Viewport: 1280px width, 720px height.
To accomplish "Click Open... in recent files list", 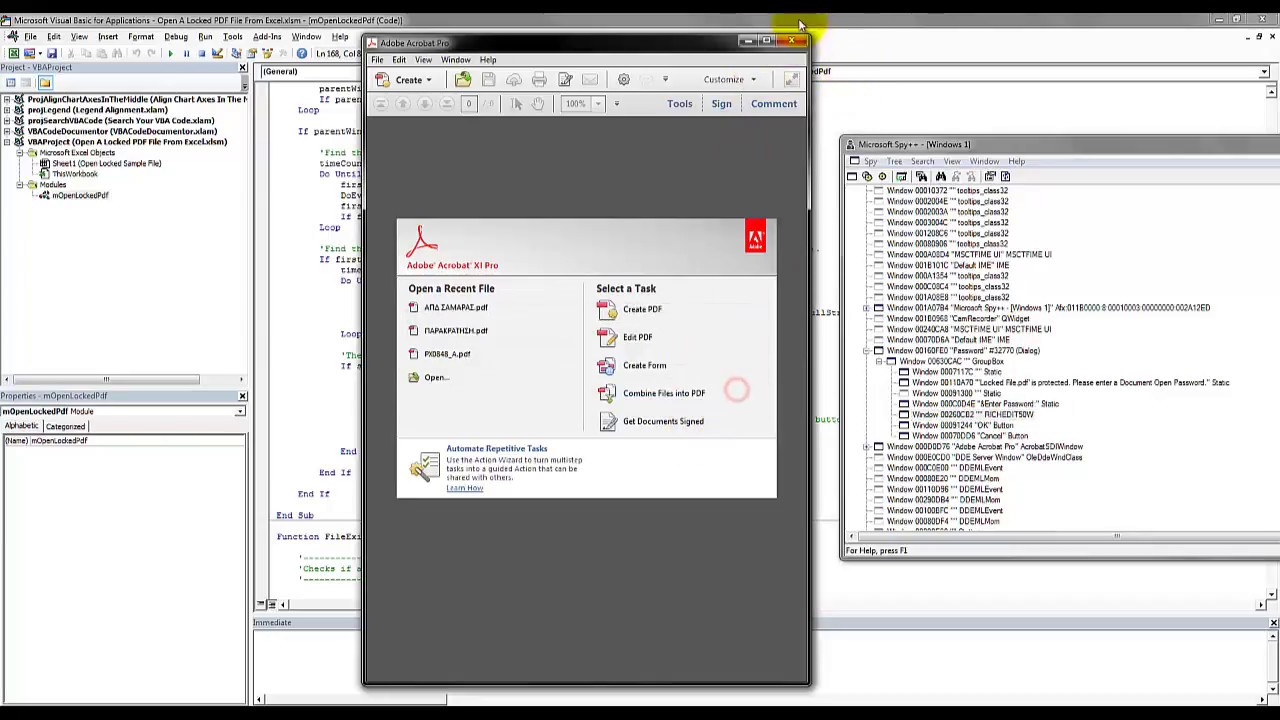I will (x=436, y=377).
